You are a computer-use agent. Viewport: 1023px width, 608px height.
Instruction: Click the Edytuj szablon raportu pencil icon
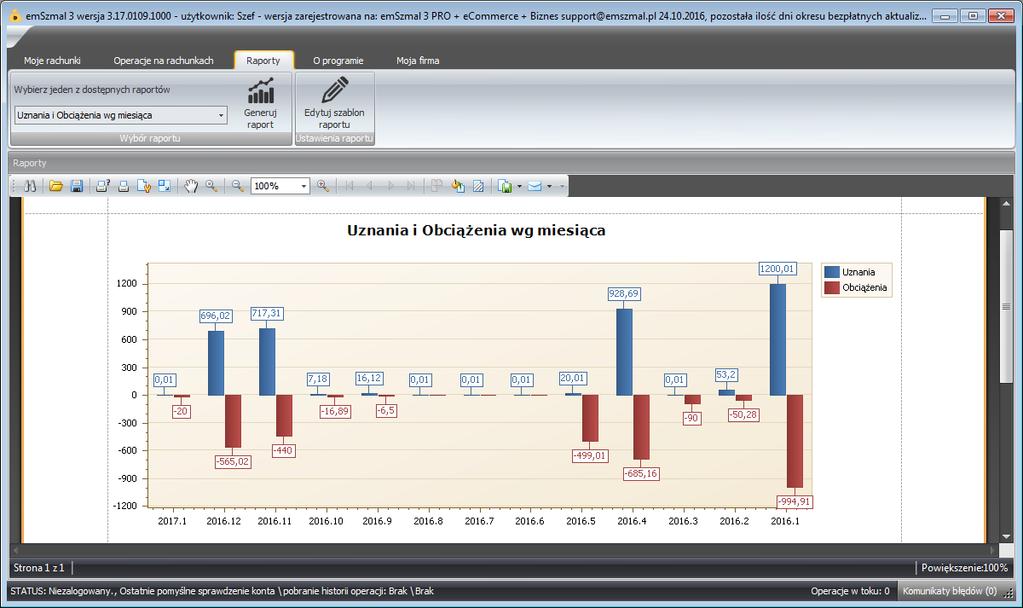coord(335,90)
